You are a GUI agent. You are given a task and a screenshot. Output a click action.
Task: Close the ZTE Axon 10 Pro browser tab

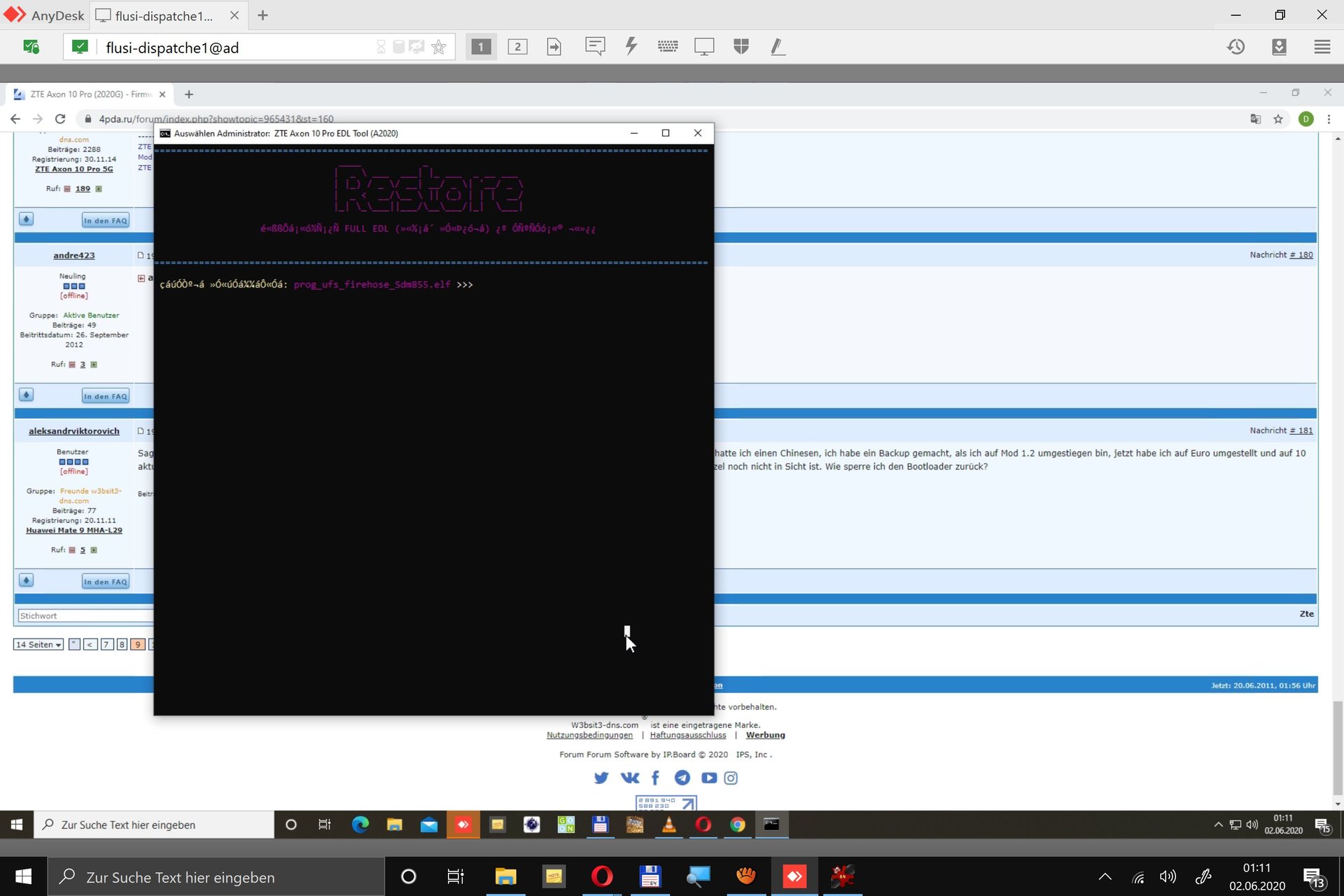(162, 94)
